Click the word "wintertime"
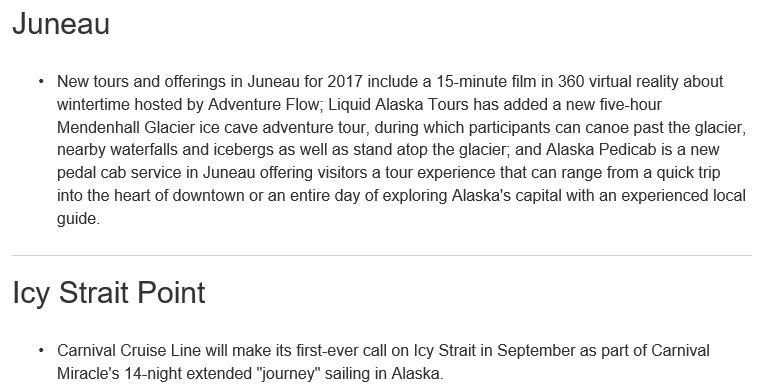Viewport: 760px width, 391px height. coord(94,105)
